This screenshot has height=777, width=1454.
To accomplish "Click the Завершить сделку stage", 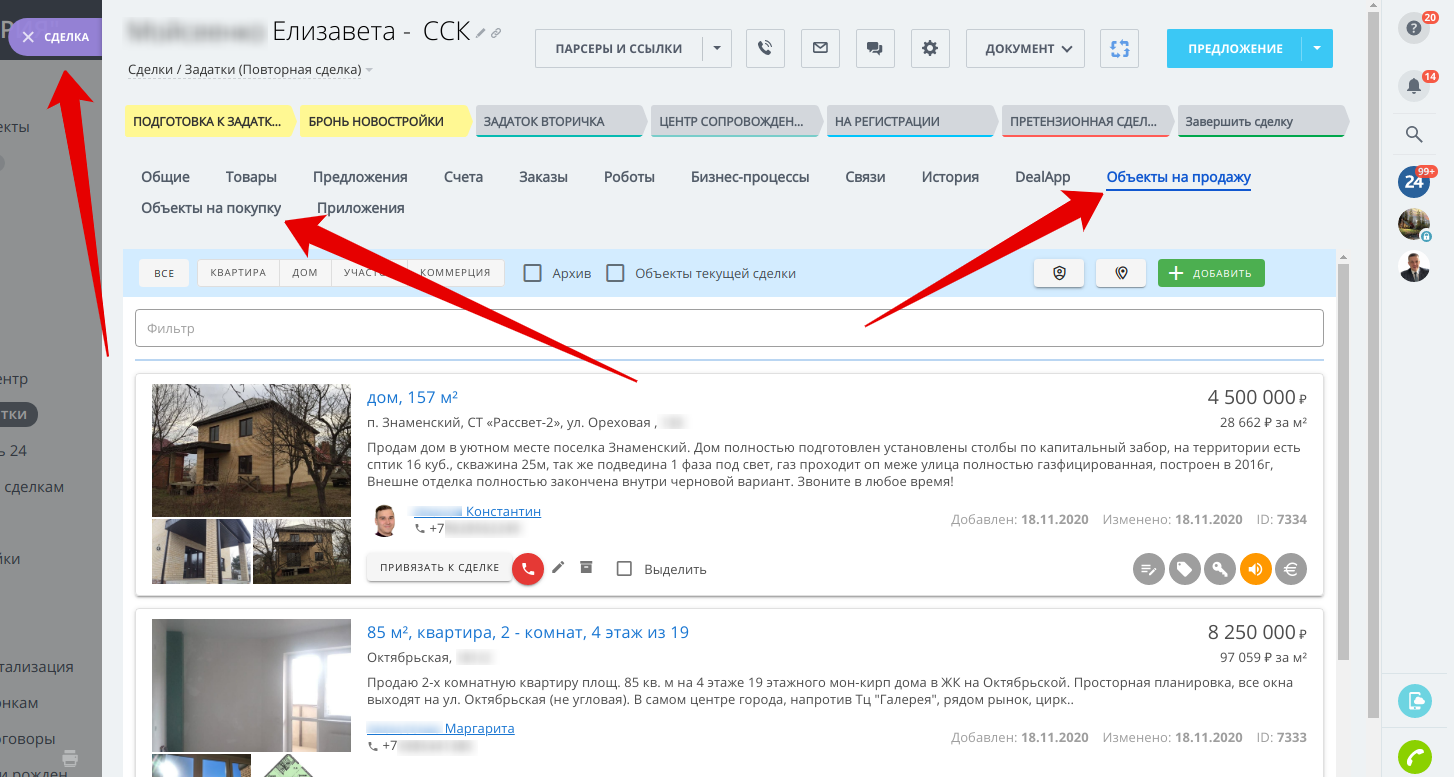I will coord(1261,121).
